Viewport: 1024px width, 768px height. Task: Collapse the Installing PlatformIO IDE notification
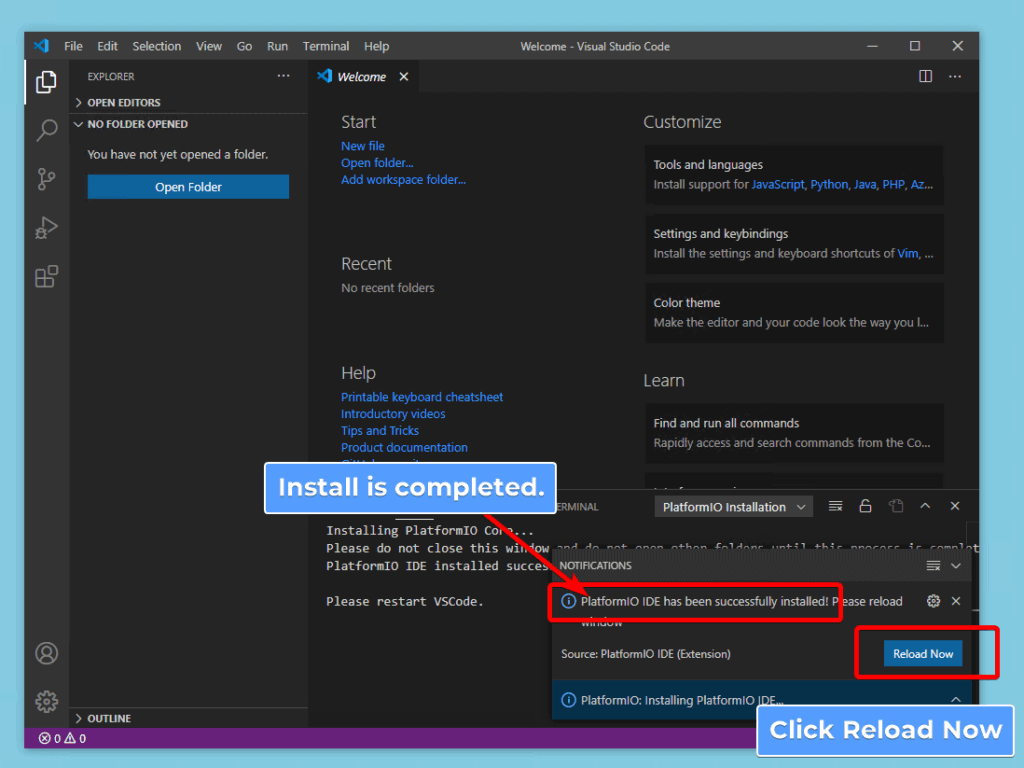click(x=956, y=700)
